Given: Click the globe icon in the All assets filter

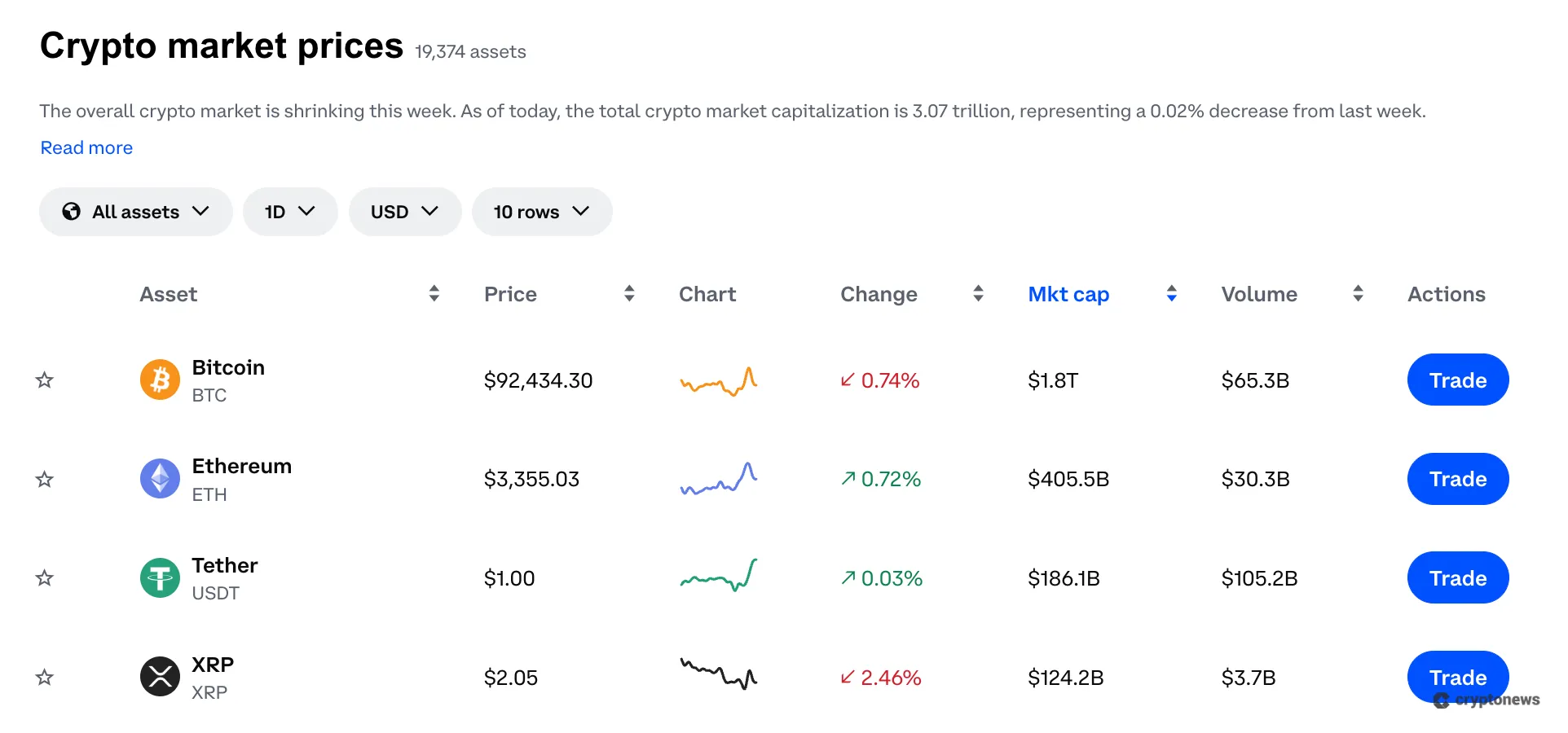Looking at the screenshot, I should coord(72,211).
